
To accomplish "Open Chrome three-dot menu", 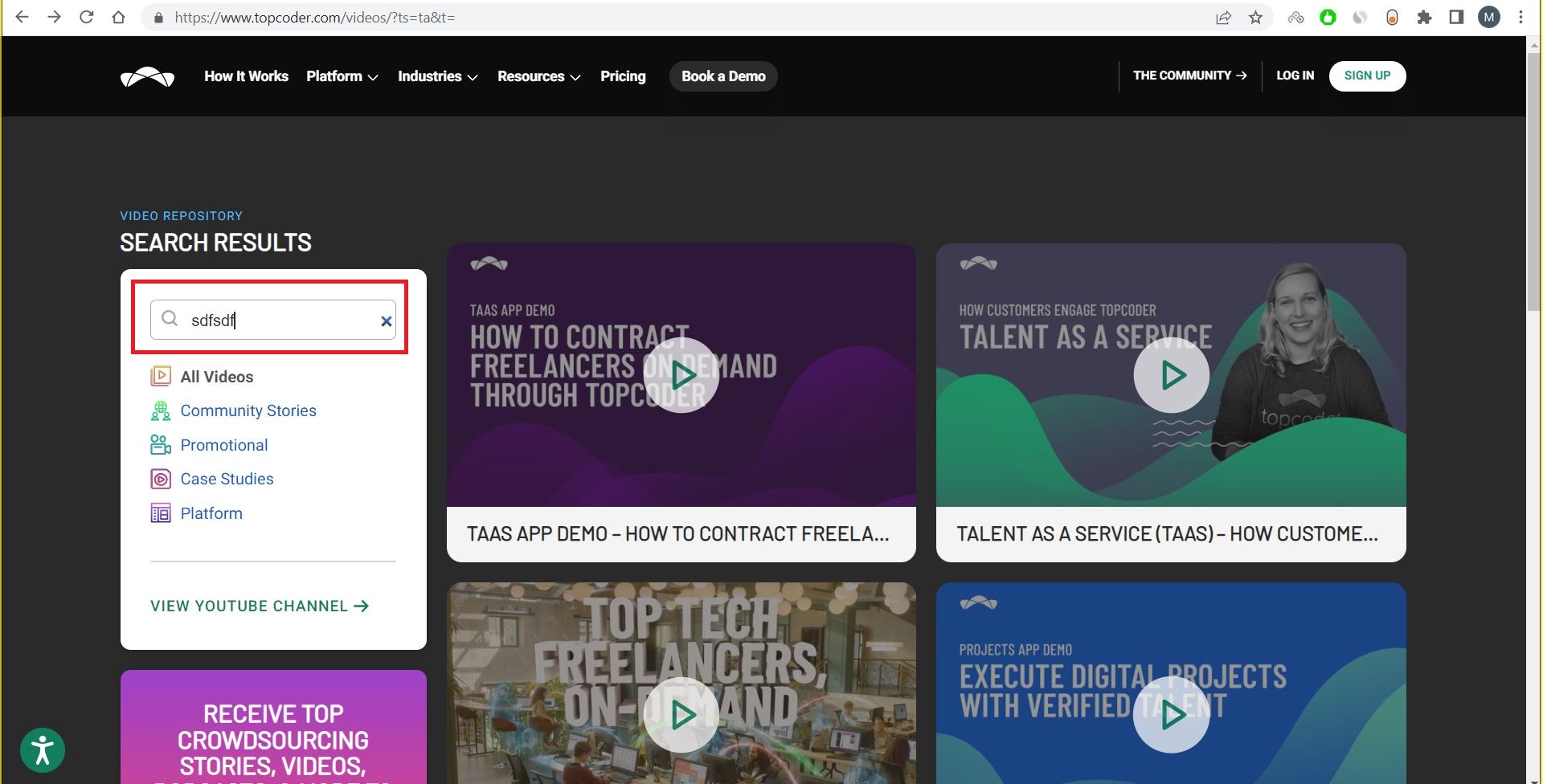I will point(1520,18).
